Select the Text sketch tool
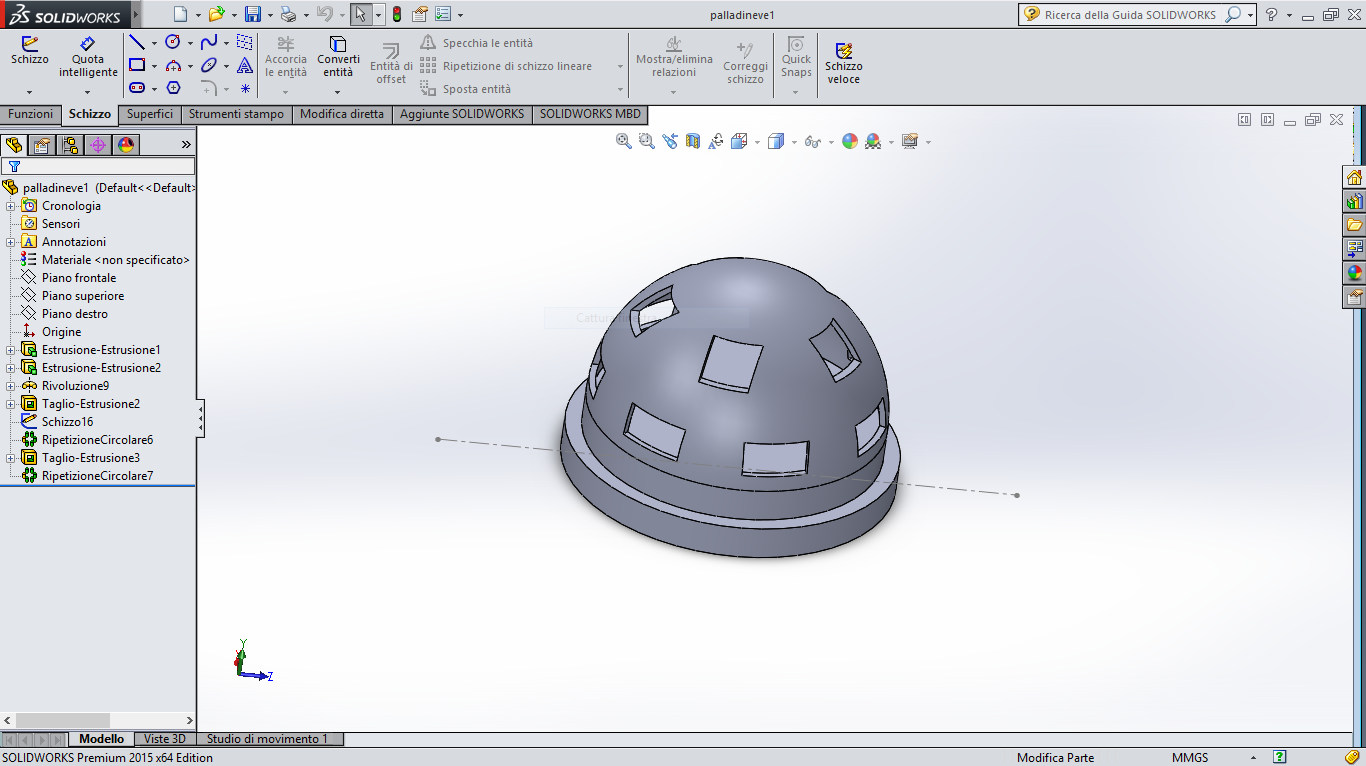Viewport: 1366px width, 766px height. (x=245, y=65)
